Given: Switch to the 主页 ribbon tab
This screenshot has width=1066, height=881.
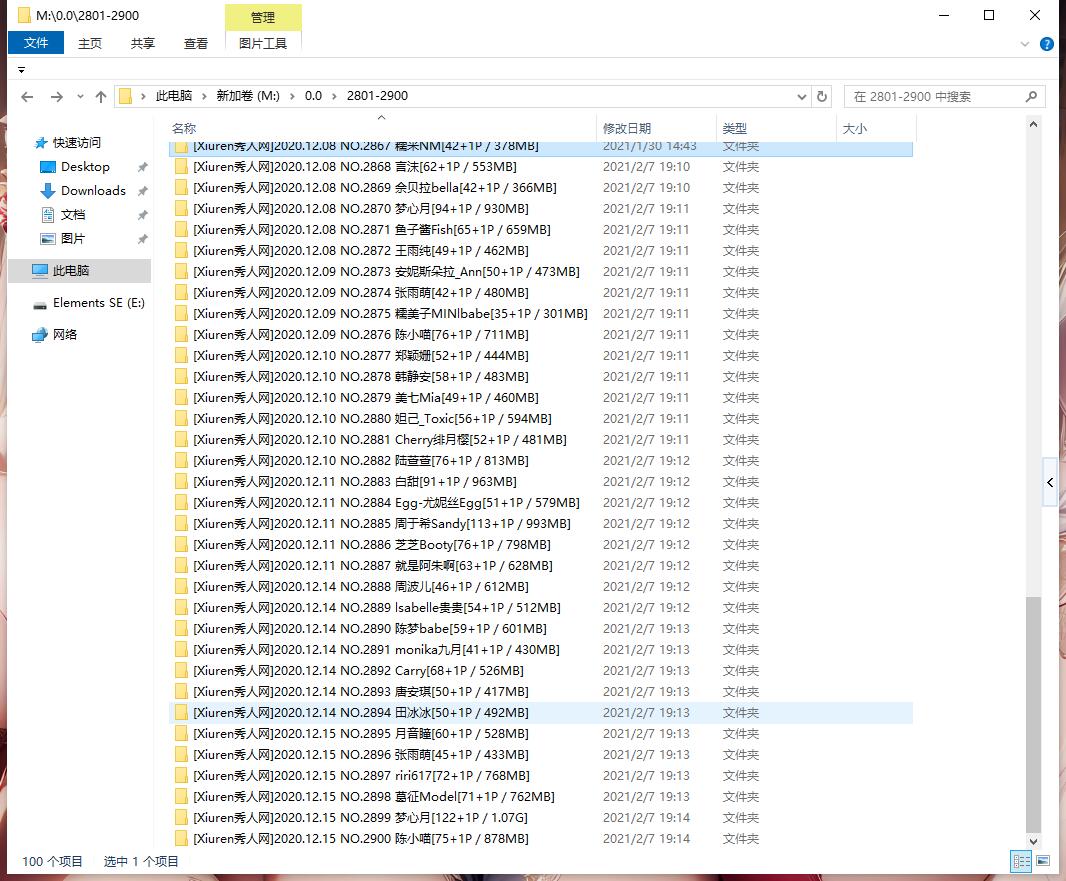Looking at the screenshot, I should (90, 44).
